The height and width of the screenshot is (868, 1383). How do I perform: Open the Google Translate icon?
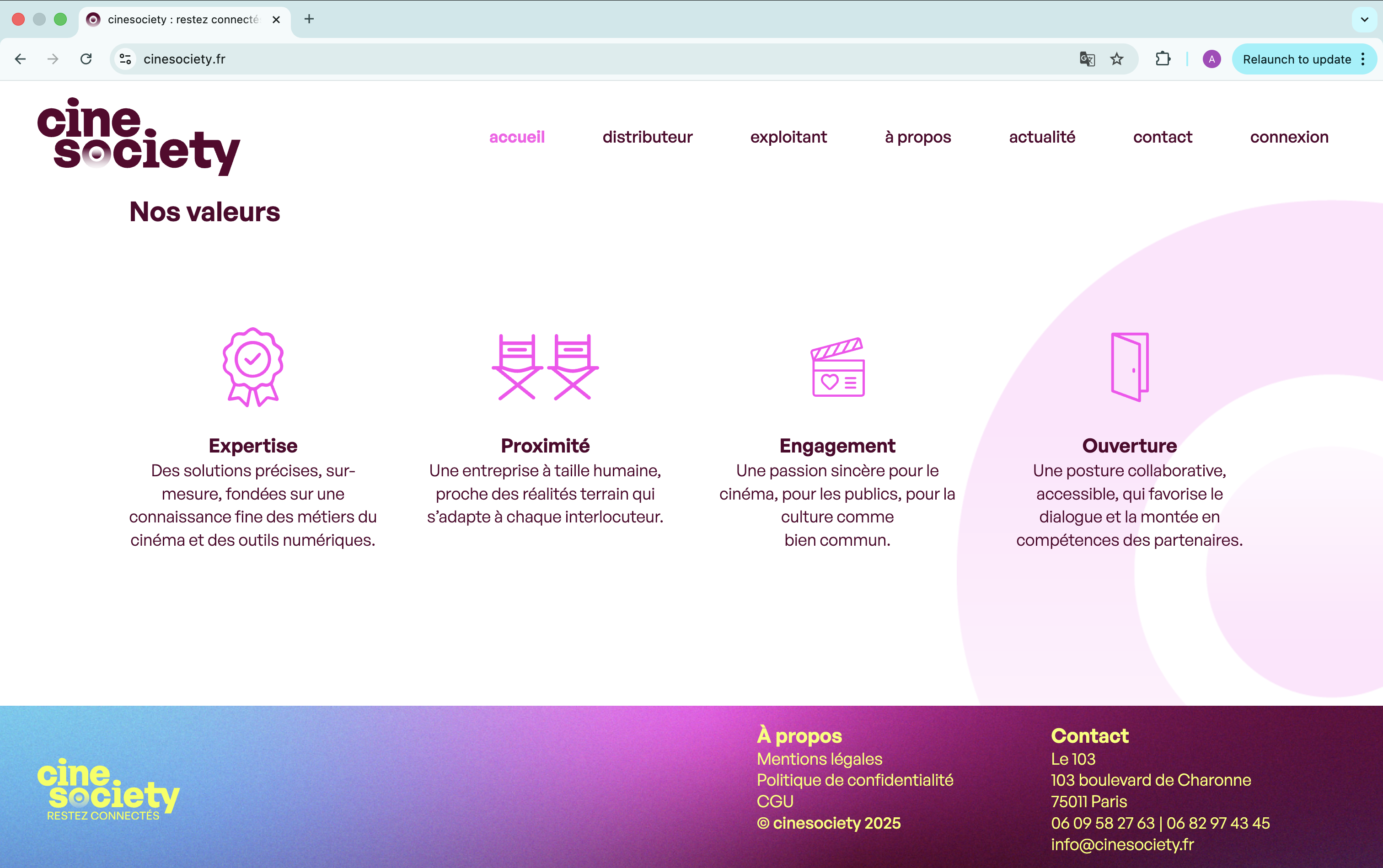click(1087, 59)
